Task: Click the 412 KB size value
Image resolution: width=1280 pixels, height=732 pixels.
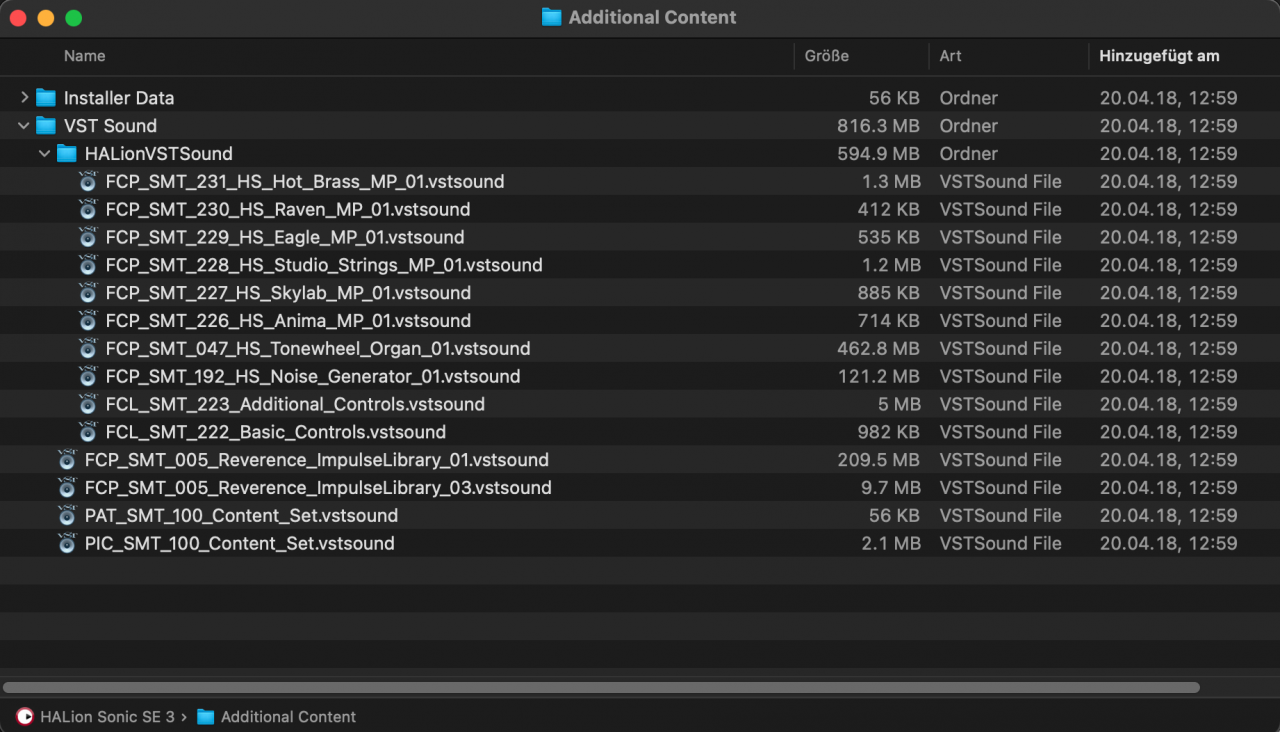Action: pos(889,210)
